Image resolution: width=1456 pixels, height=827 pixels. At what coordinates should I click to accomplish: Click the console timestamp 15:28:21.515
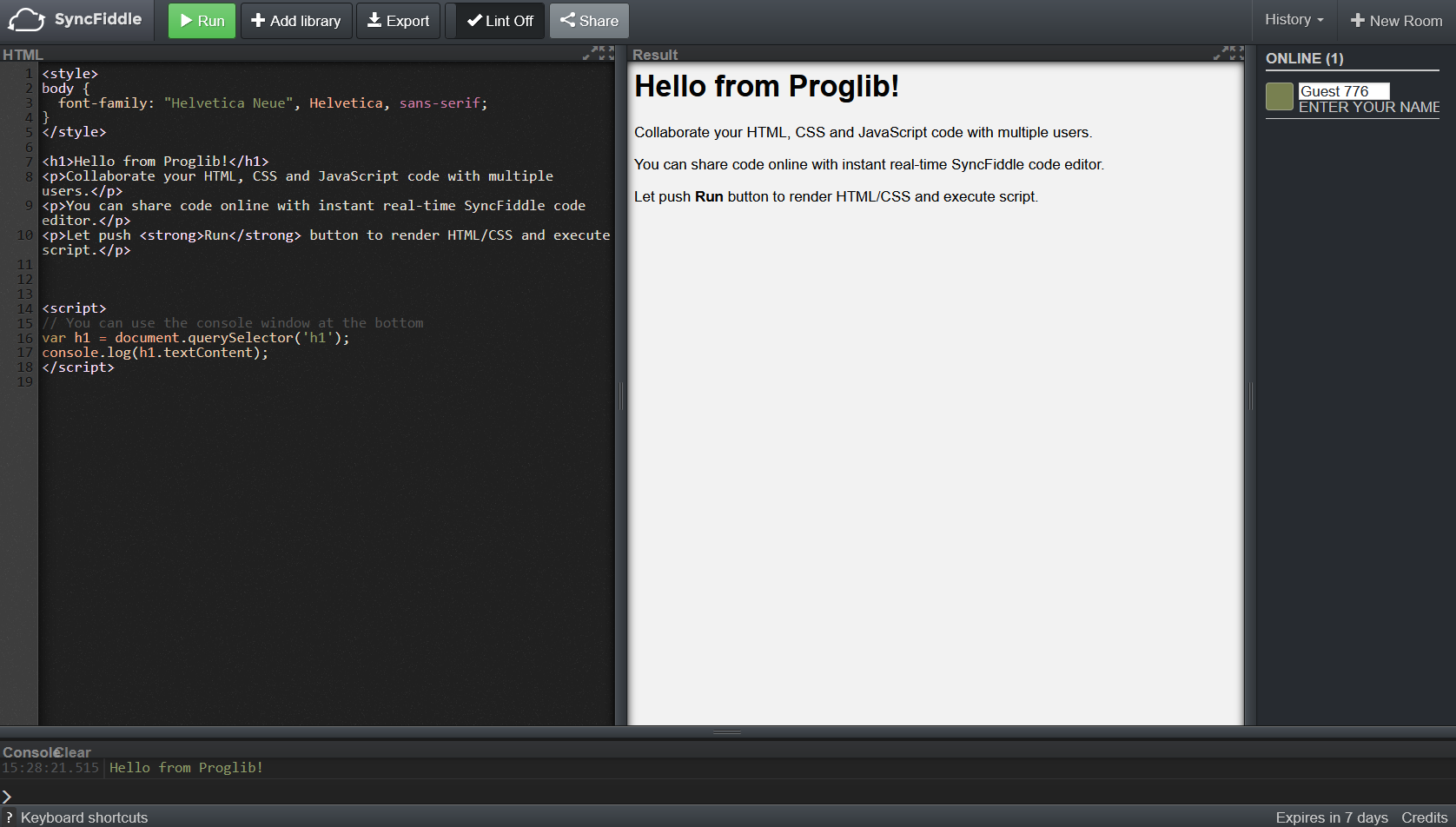pos(50,768)
